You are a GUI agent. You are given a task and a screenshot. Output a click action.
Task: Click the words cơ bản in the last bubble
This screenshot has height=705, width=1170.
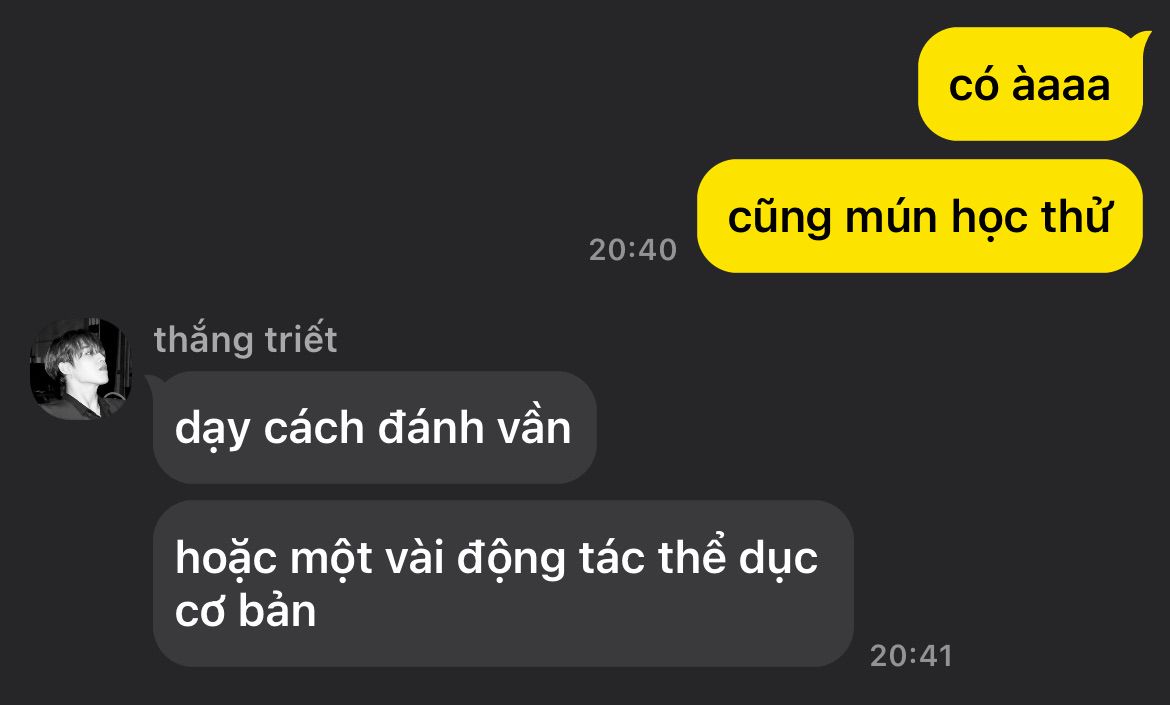(245, 610)
